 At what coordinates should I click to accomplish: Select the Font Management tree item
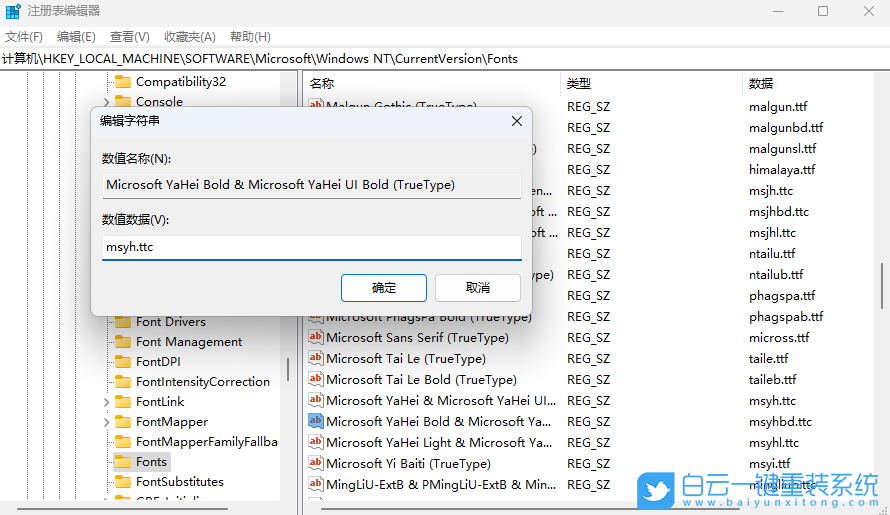pyautogui.click(x=189, y=342)
